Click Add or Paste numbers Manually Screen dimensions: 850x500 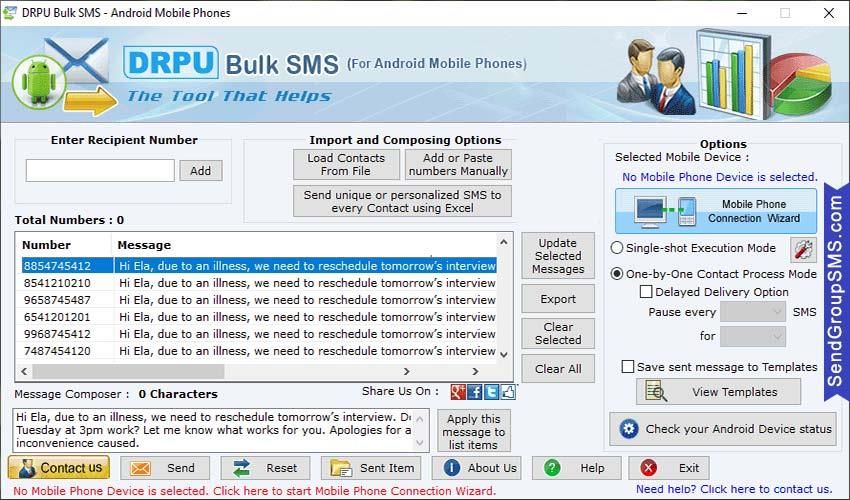coord(458,164)
